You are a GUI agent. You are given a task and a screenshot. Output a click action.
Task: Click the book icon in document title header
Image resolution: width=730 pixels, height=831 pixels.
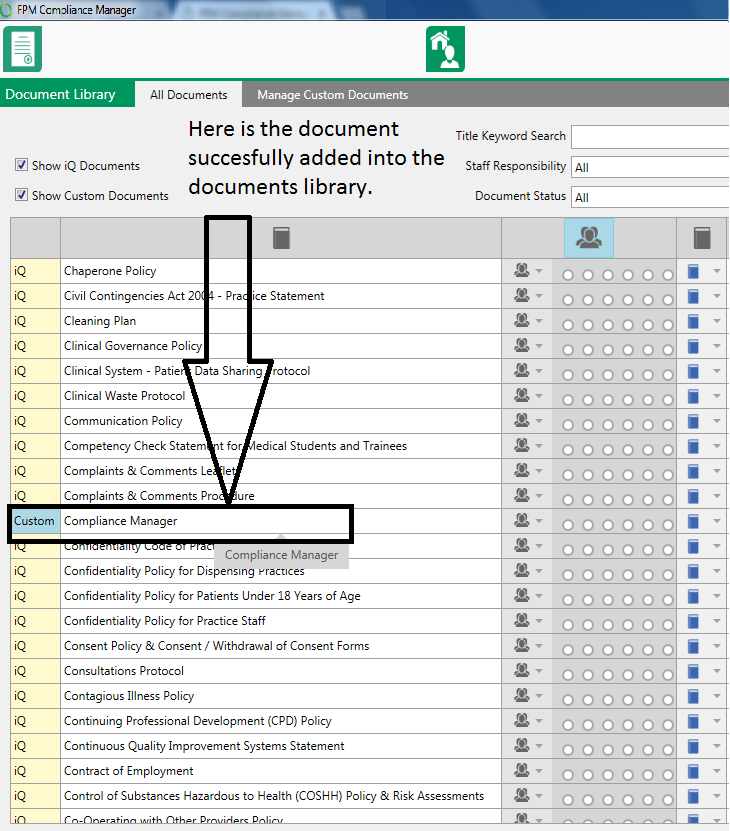click(x=281, y=238)
